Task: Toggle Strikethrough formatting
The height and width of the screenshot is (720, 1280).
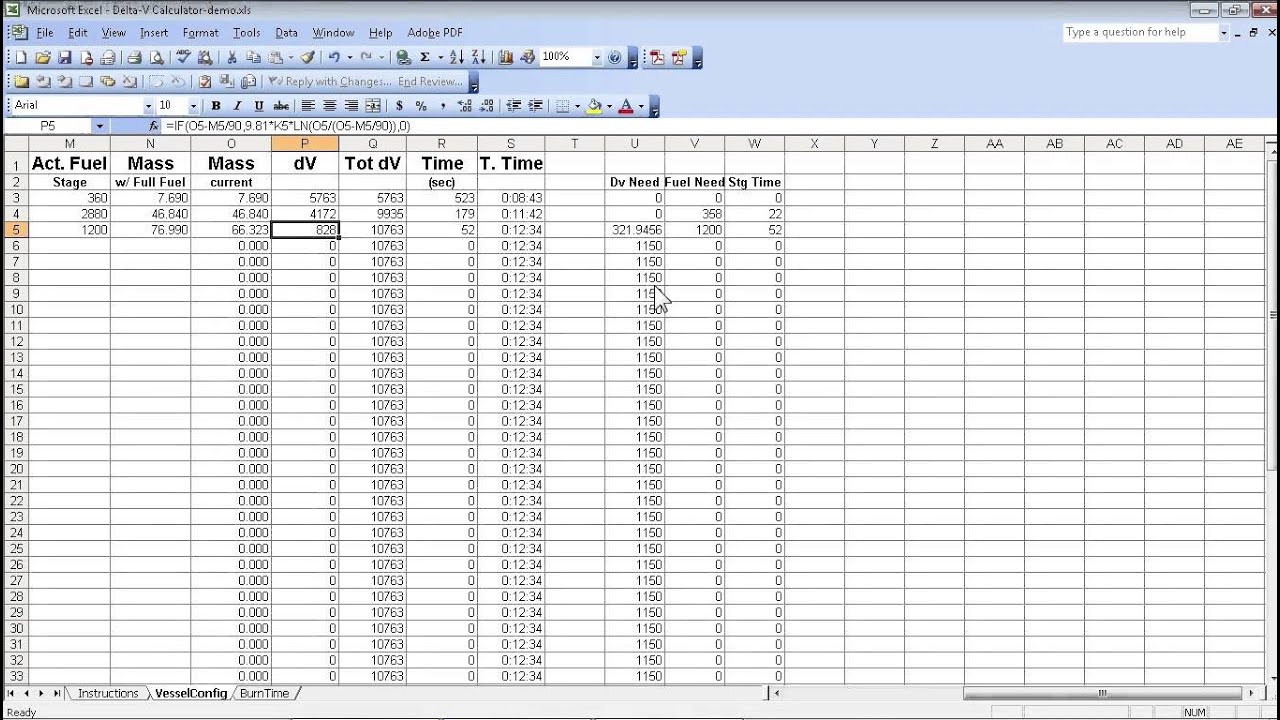Action: click(281, 106)
